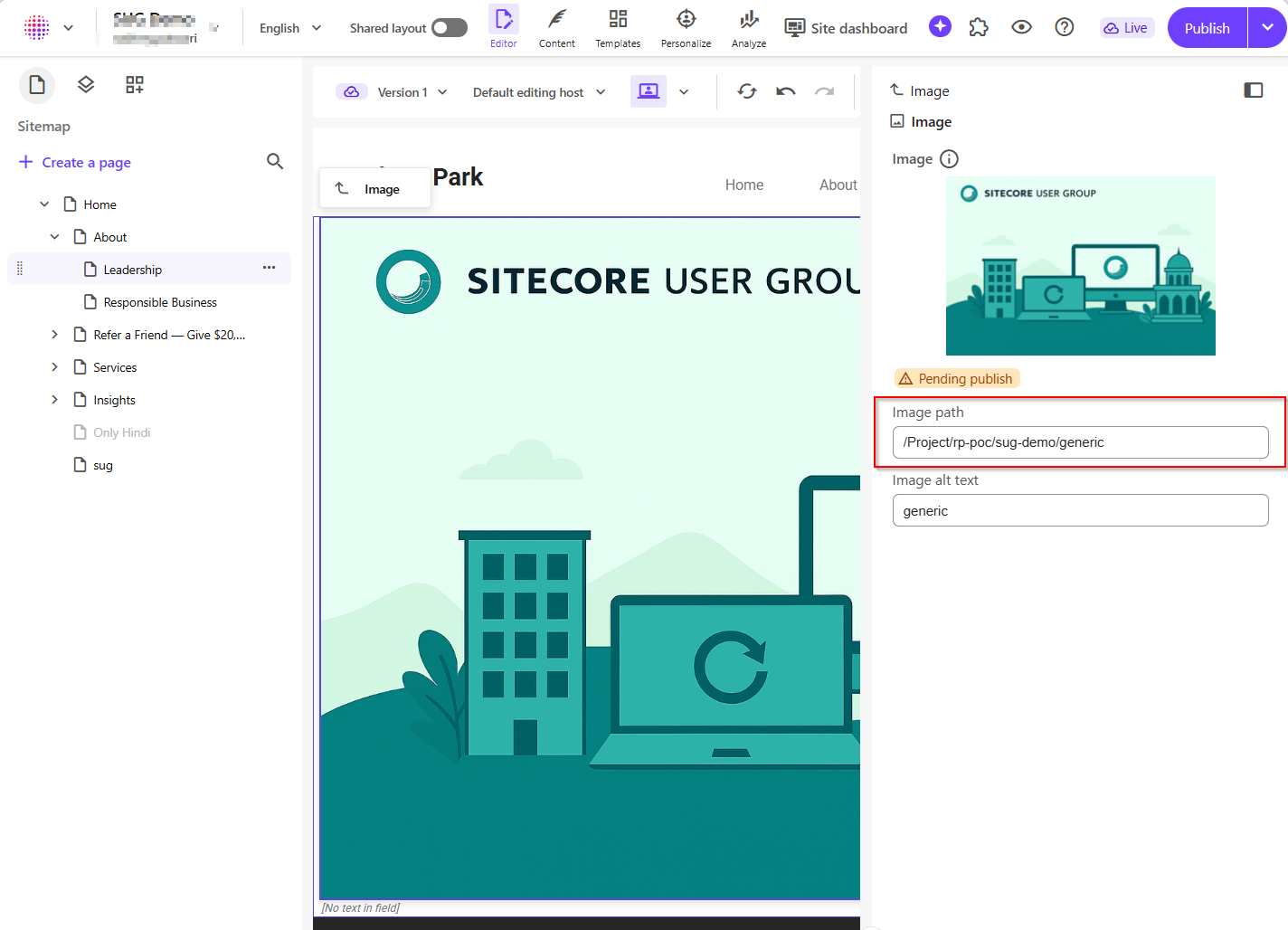Open the English language dropdown
The height and width of the screenshot is (930, 1288).
[x=290, y=28]
